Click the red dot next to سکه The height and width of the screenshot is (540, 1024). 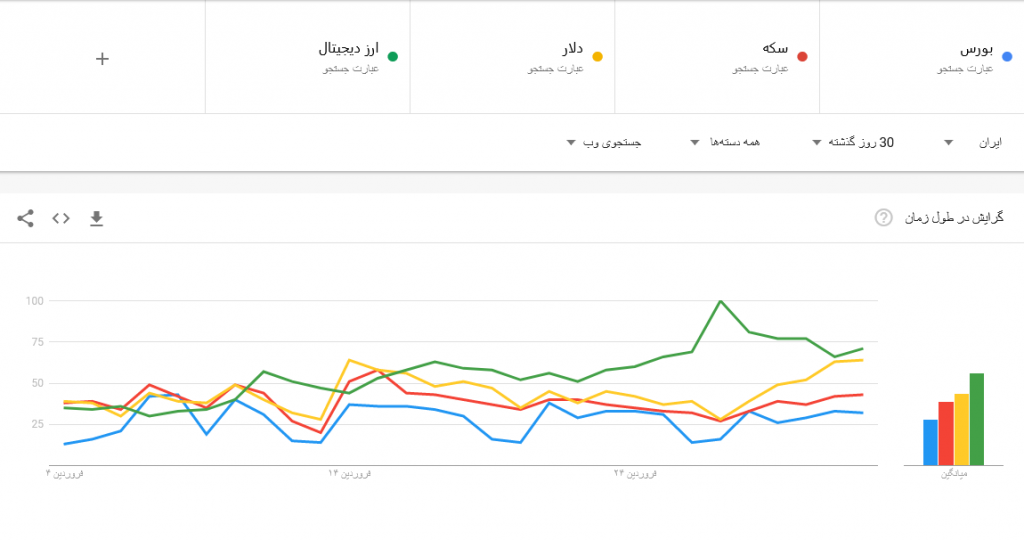pos(802,57)
